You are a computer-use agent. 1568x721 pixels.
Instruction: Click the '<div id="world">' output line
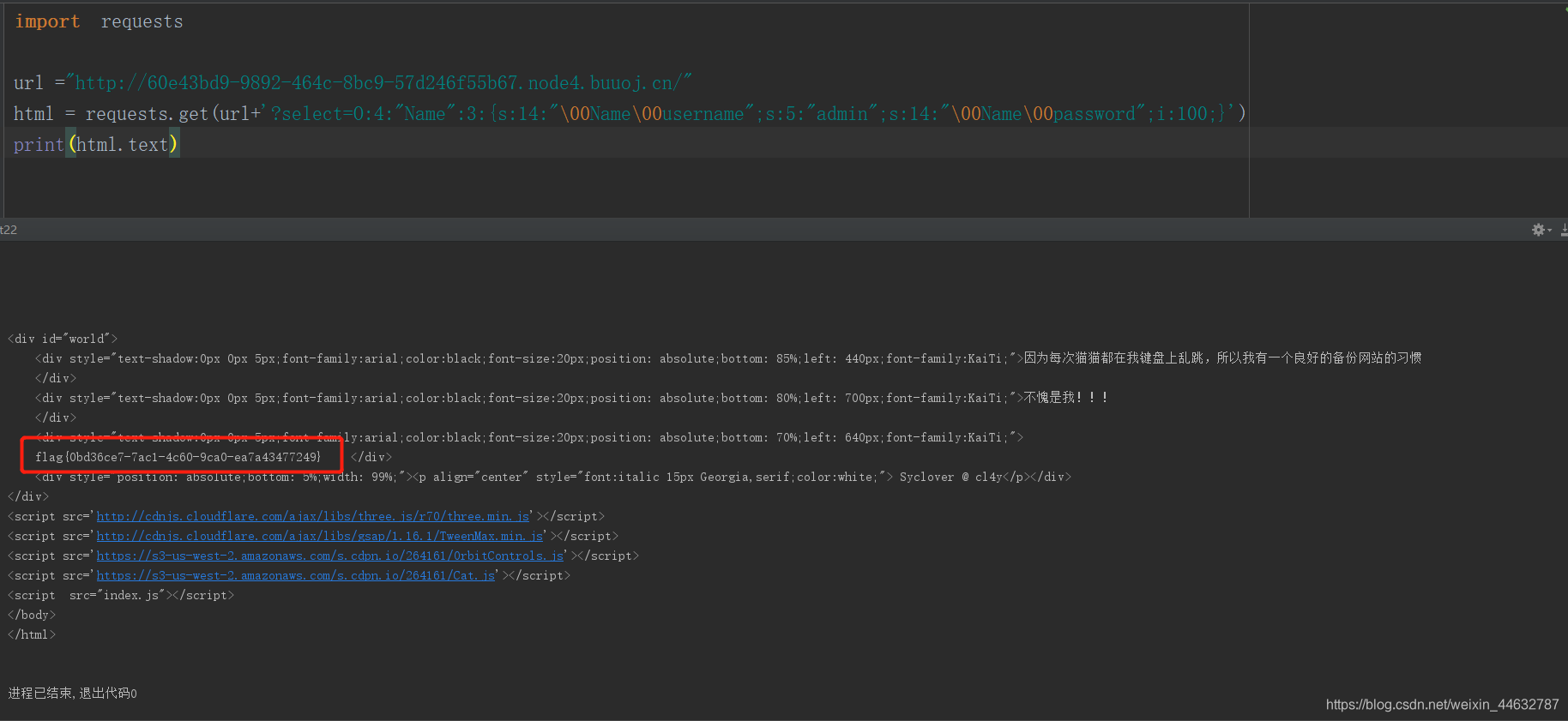[63, 339]
